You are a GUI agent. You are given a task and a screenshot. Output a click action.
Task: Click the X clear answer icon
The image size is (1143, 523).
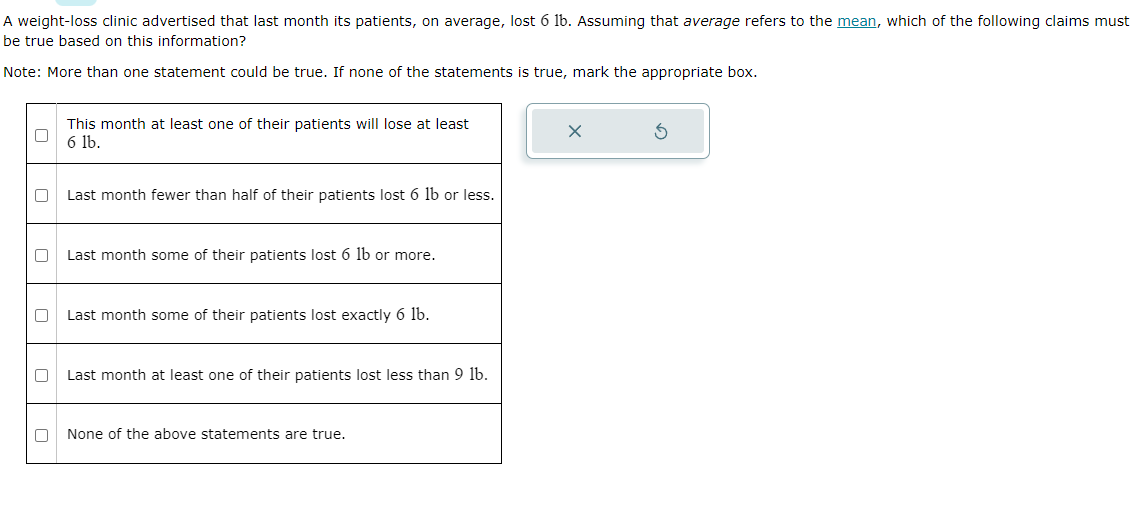pyautogui.click(x=574, y=131)
